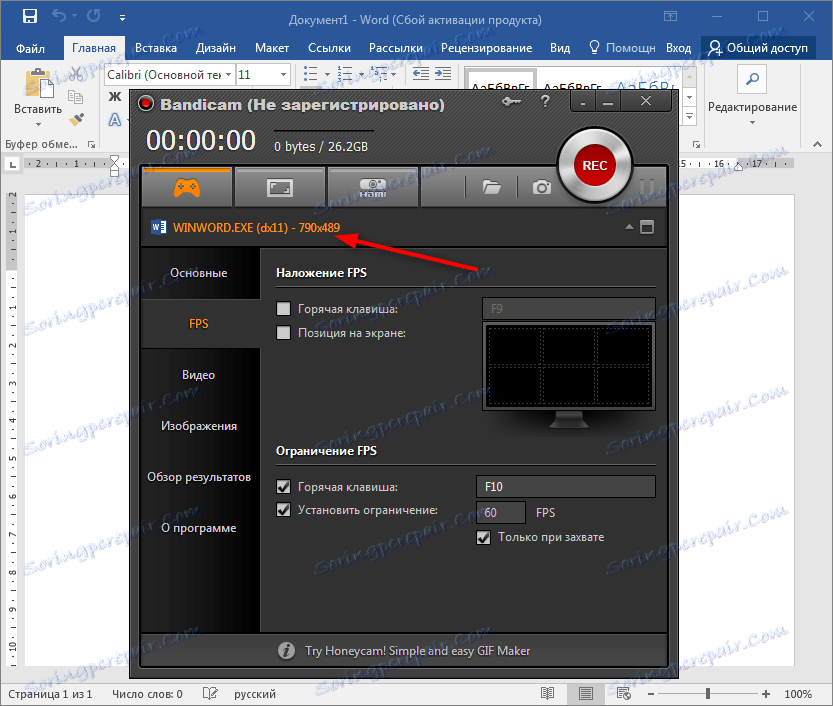Open the Find magnifier in Editing group

point(752,79)
